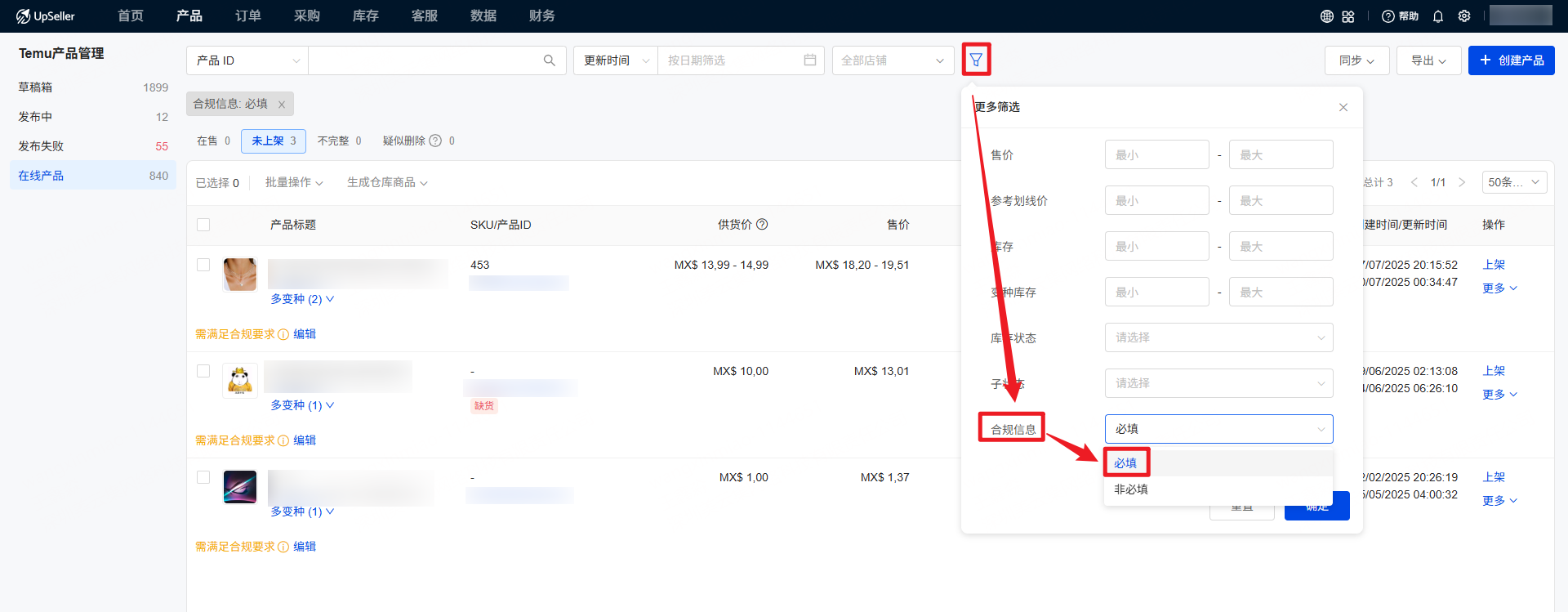The image size is (1568, 612).
Task: Click the 售价 minimum input field
Action: (x=1156, y=154)
